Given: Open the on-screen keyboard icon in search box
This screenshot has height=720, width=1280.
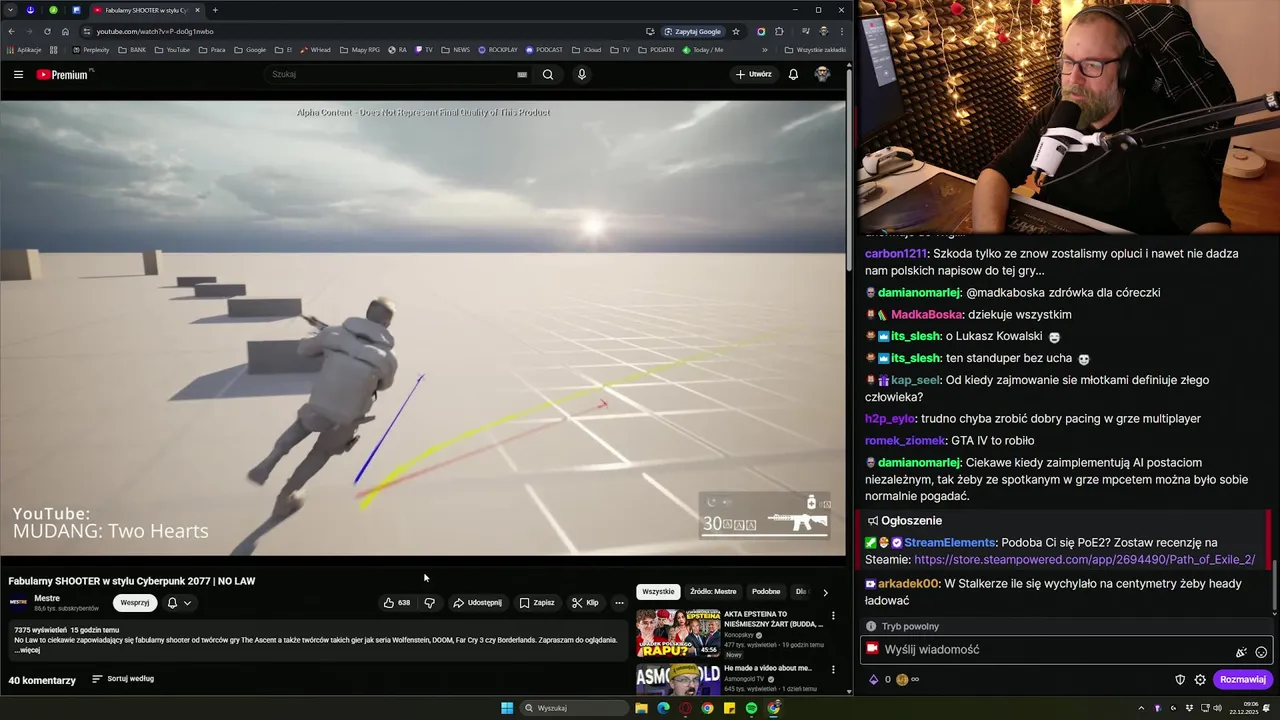Looking at the screenshot, I should (522, 74).
